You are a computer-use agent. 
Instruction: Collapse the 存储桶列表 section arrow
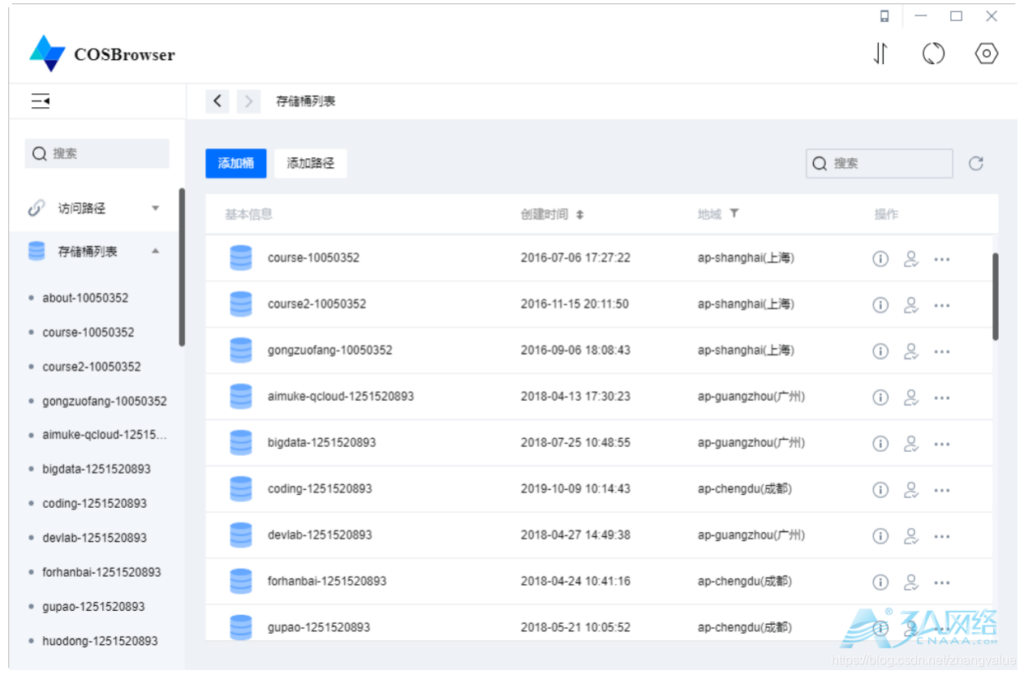(155, 251)
